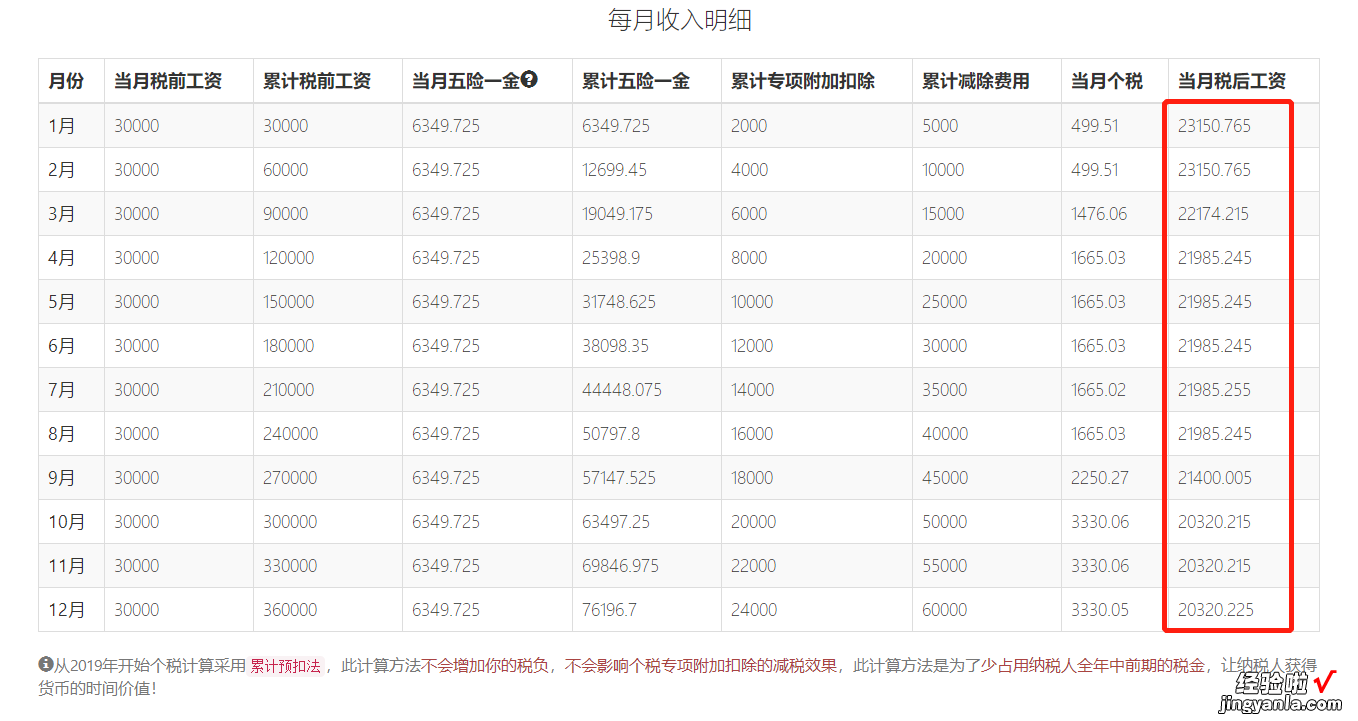Click cumulative insurance value 31748.625
The height and width of the screenshot is (721, 1358).
click(619, 302)
